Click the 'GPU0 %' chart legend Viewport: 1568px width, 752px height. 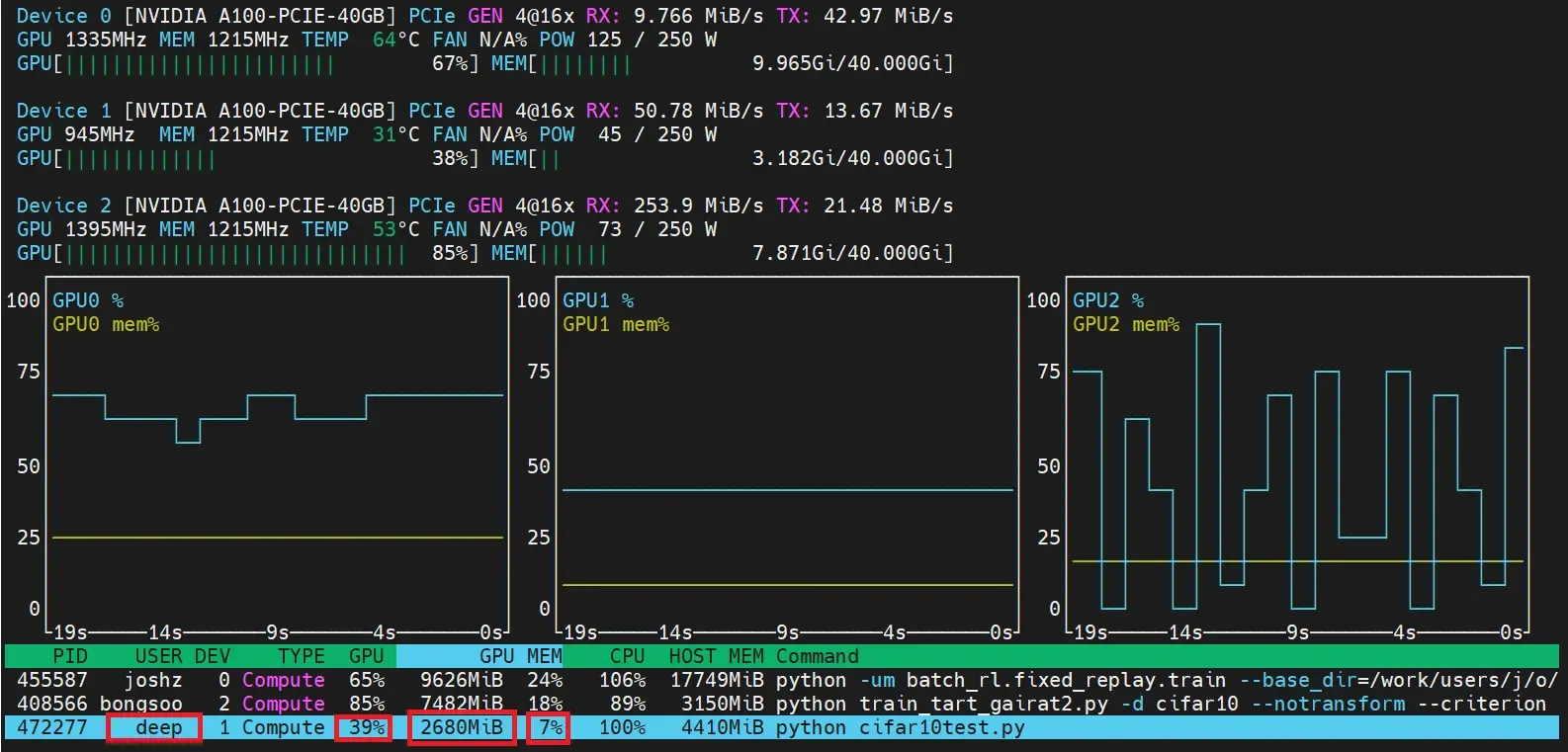tap(88, 300)
